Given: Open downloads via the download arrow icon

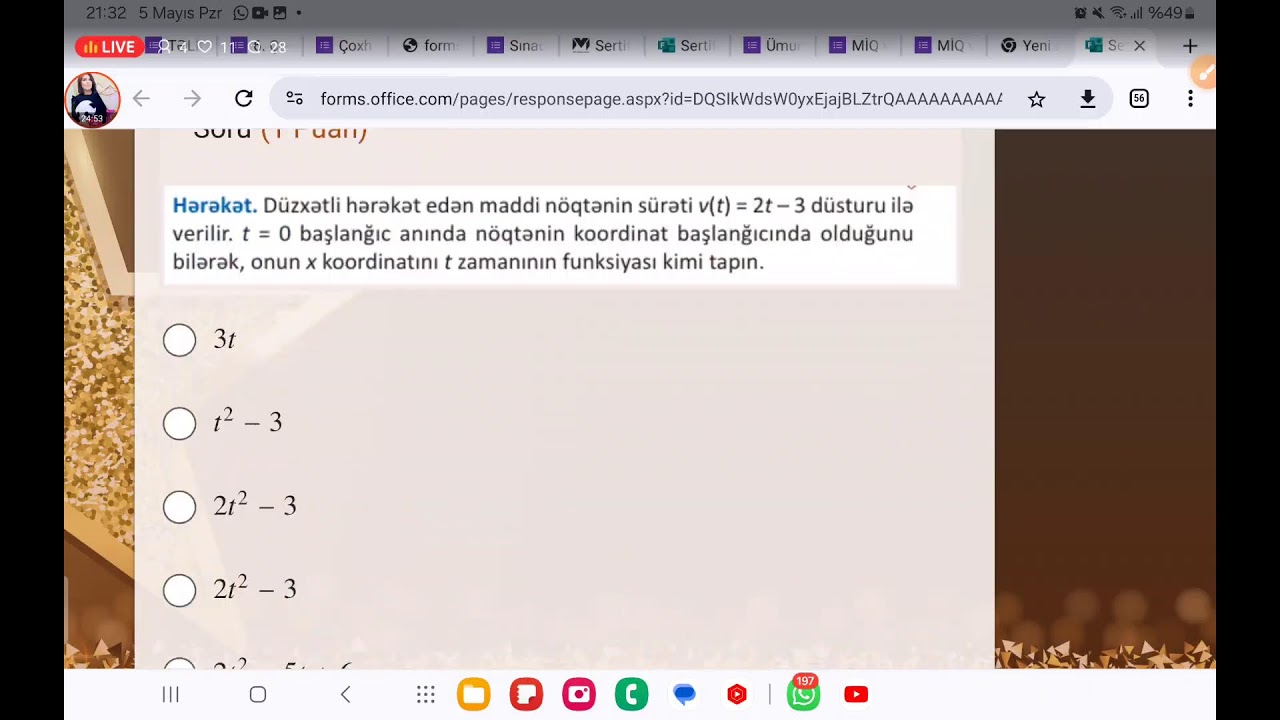Looking at the screenshot, I should coord(1088,98).
